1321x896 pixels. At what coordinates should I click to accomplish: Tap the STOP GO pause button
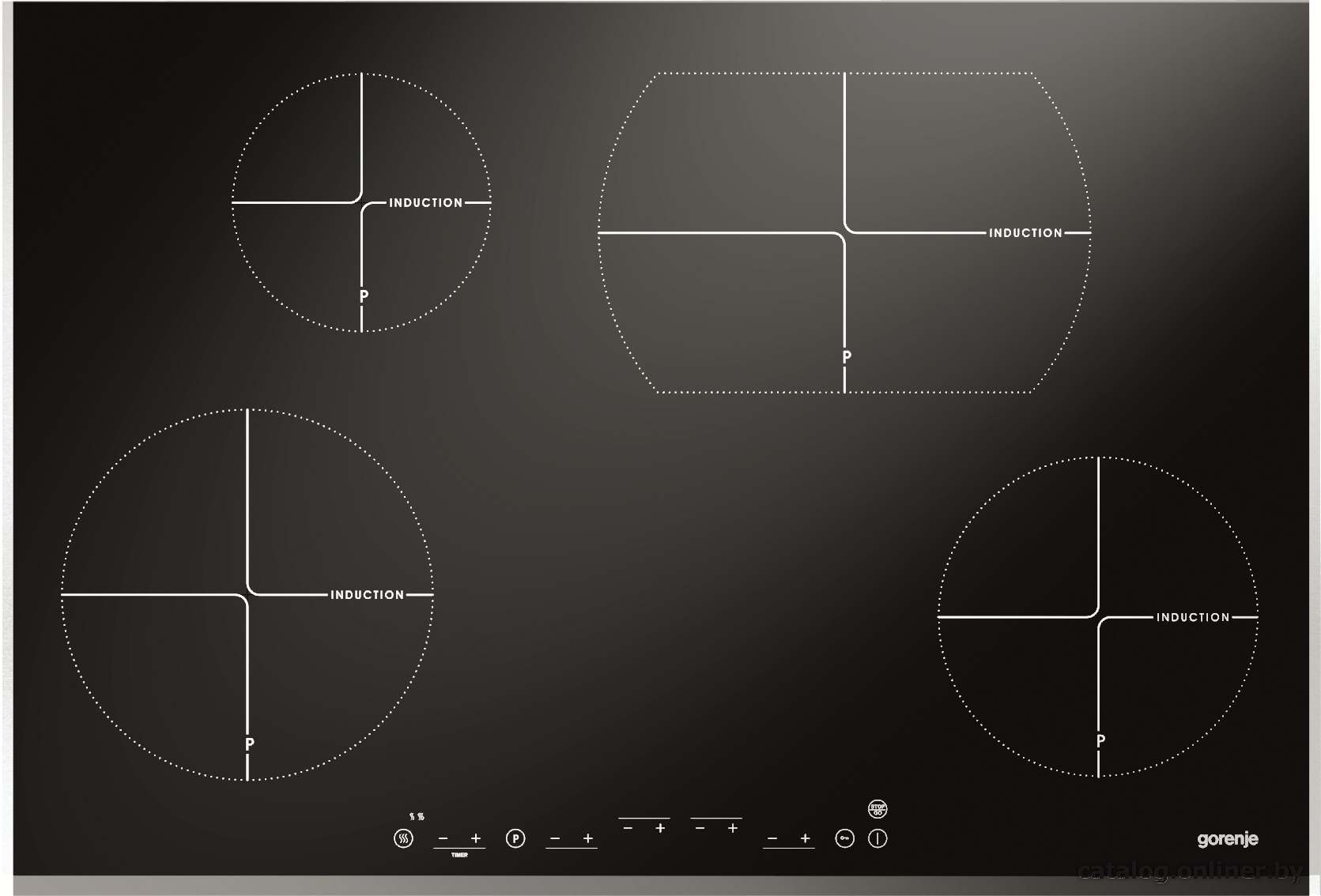(878, 809)
